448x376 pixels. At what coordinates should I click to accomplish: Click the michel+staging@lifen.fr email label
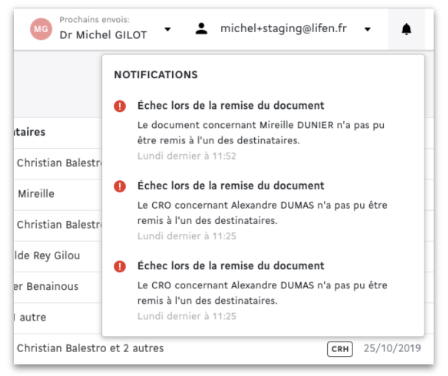pos(283,28)
